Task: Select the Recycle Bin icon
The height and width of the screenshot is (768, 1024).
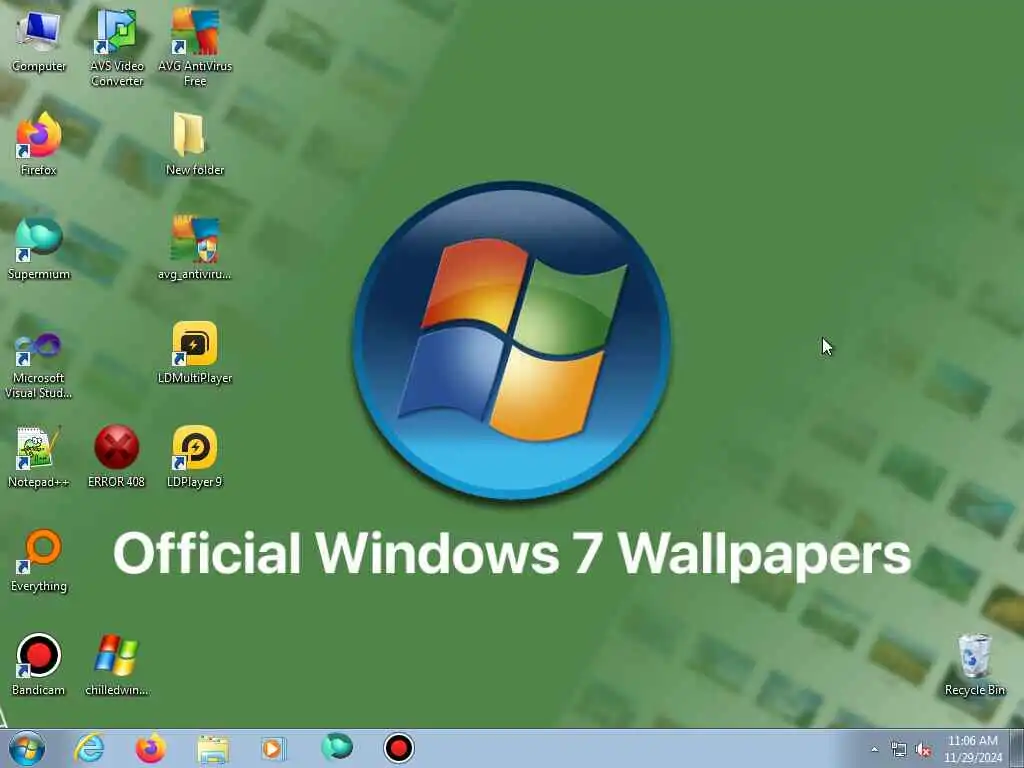Action: [x=974, y=664]
